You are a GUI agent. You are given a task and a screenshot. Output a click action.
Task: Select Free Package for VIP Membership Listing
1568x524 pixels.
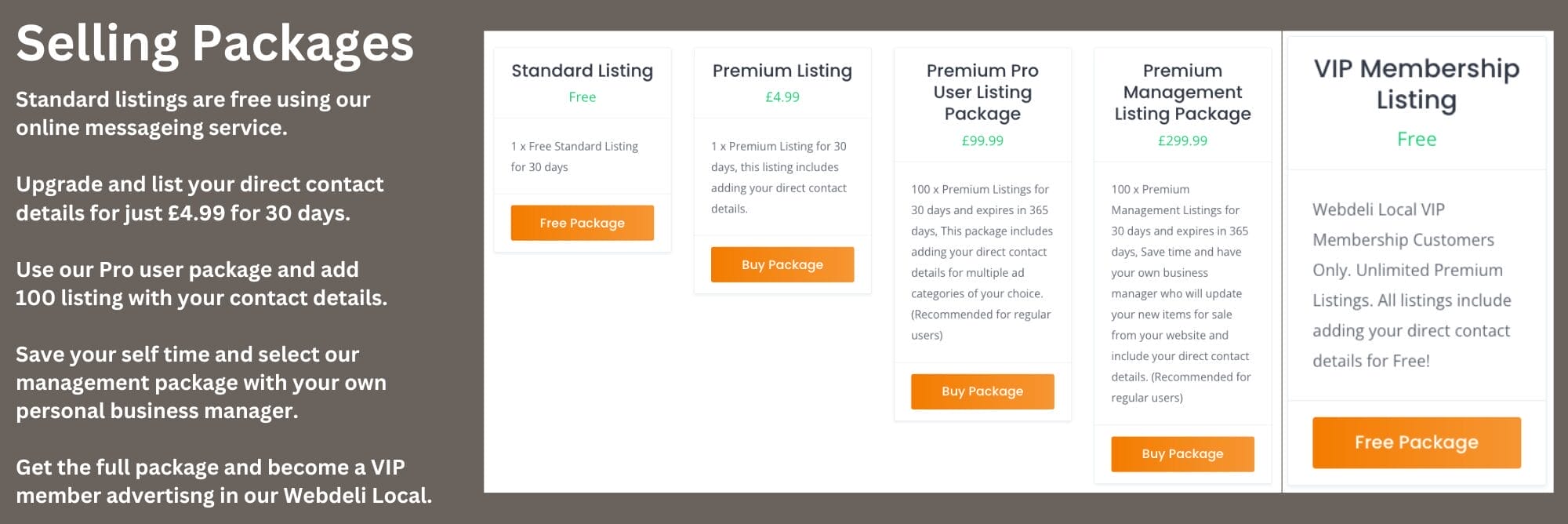pos(1417,442)
